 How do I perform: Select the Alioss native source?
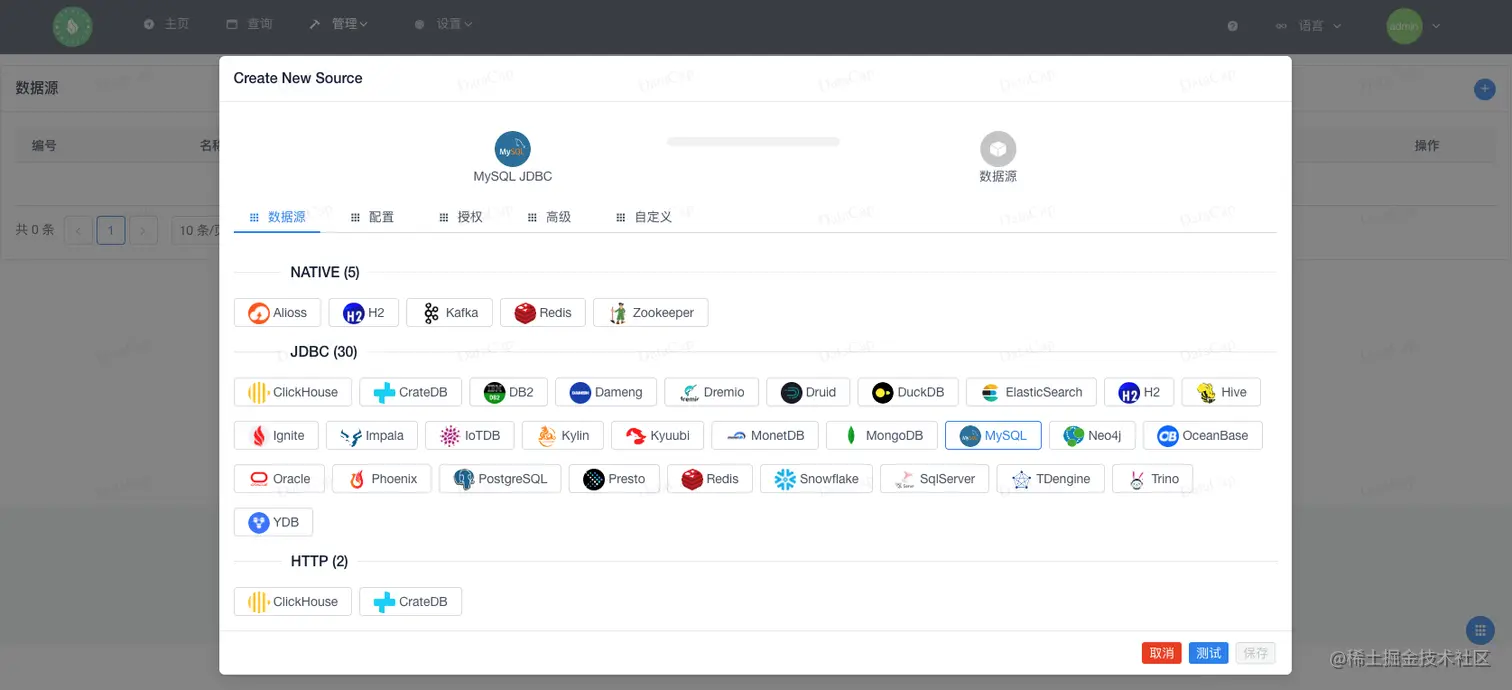pos(278,312)
